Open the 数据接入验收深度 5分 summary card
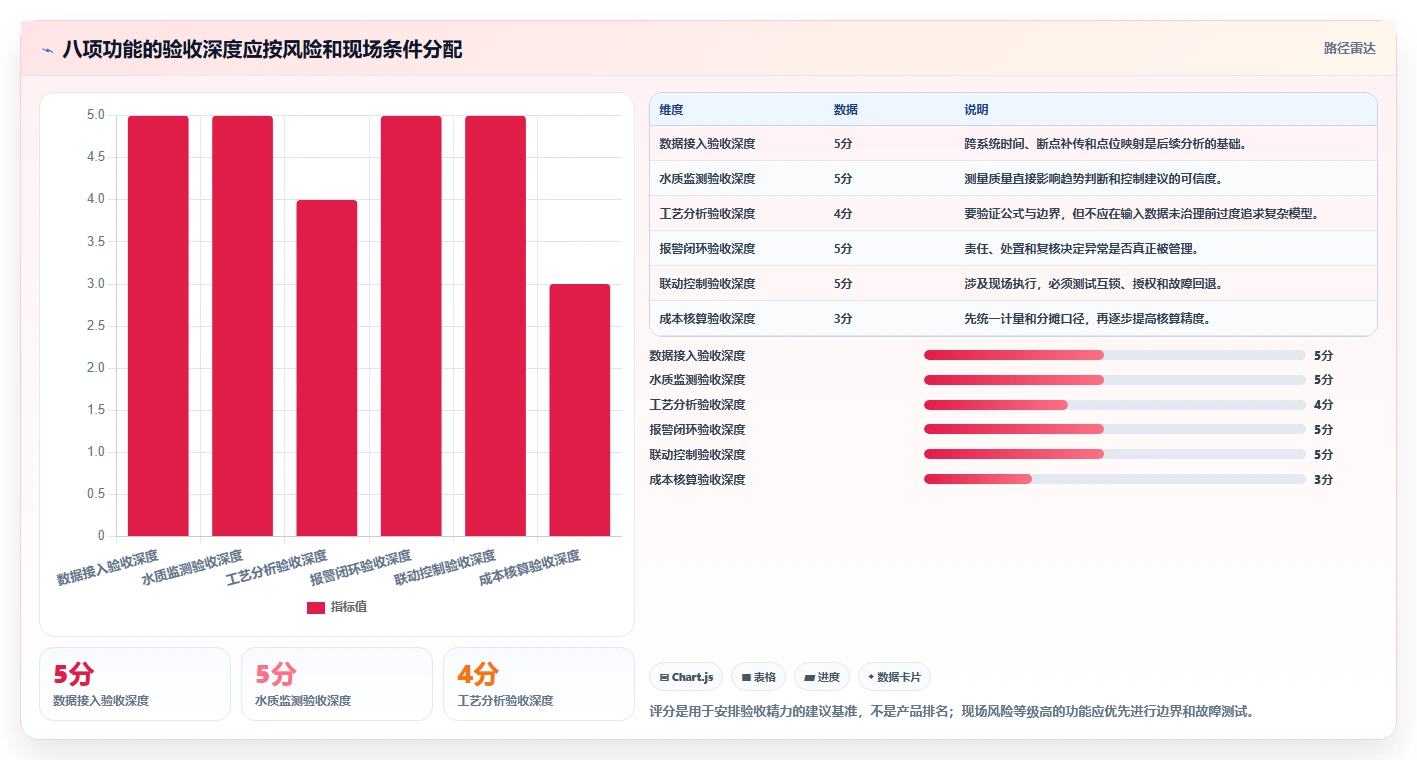The image size is (1417, 760). [x=135, y=684]
